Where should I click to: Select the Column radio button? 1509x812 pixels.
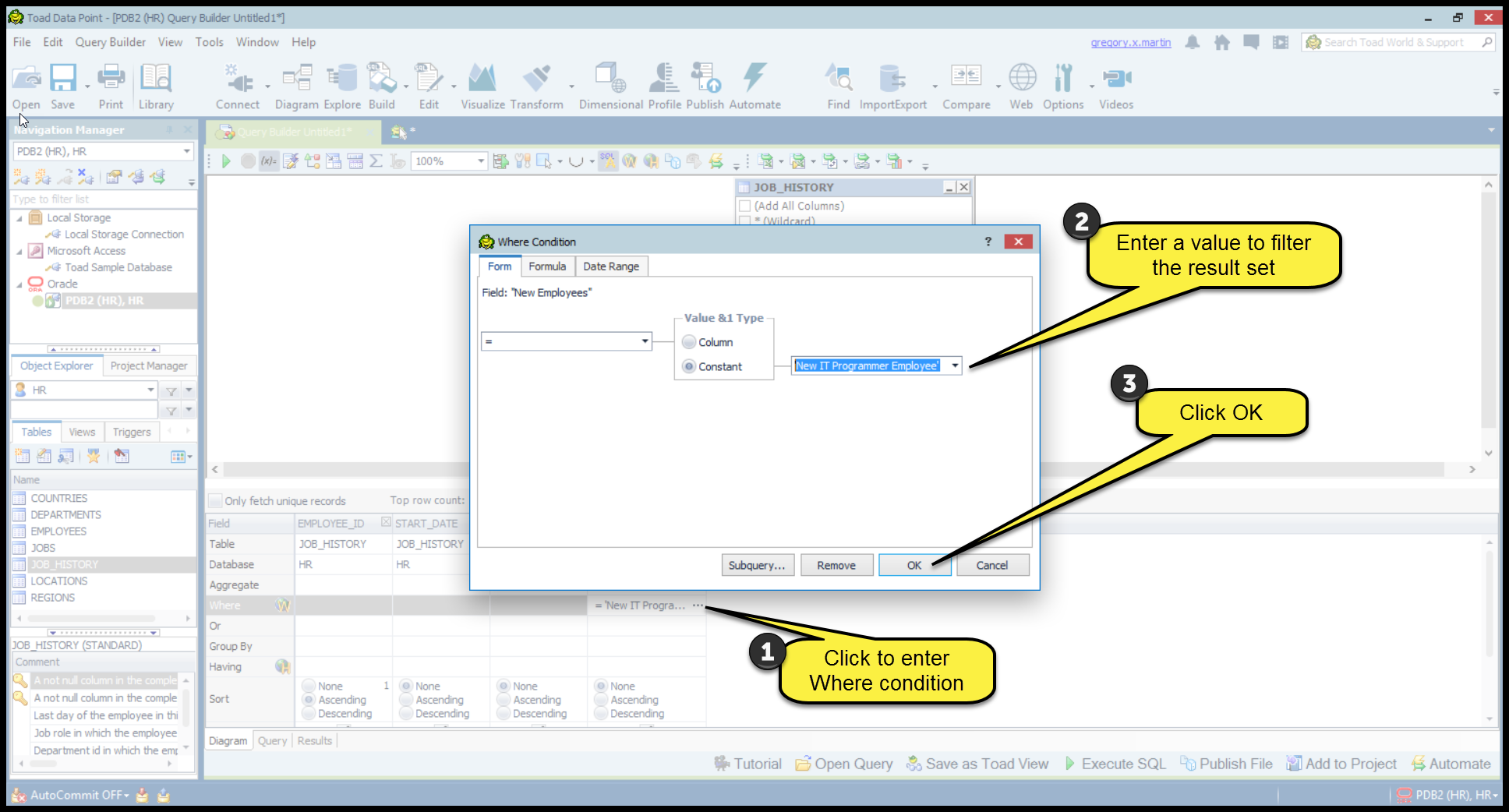689,342
